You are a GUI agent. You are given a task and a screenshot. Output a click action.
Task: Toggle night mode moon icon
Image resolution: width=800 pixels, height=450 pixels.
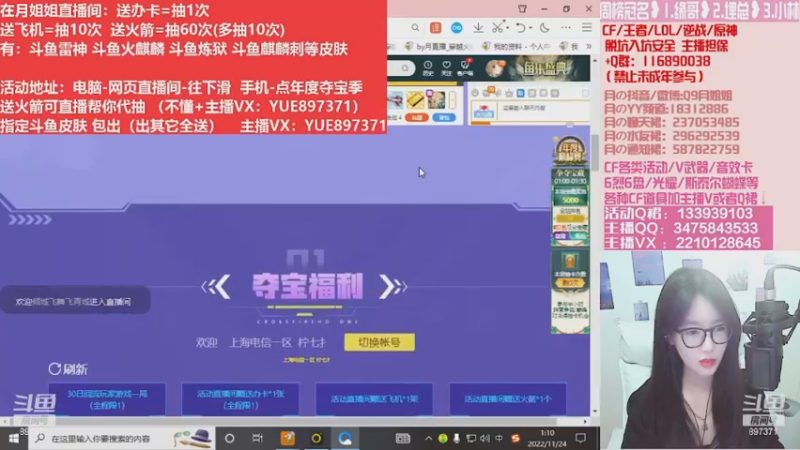coord(544,28)
